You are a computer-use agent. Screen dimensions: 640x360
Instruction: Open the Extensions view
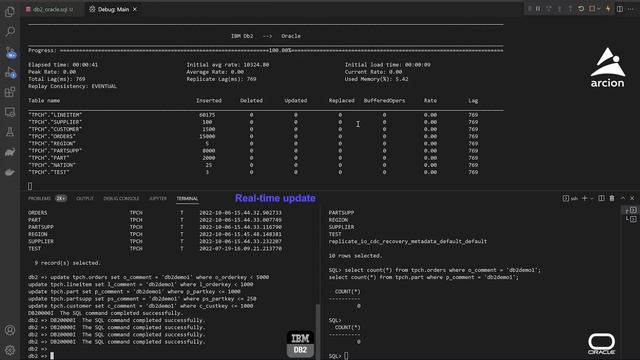tap(10, 92)
